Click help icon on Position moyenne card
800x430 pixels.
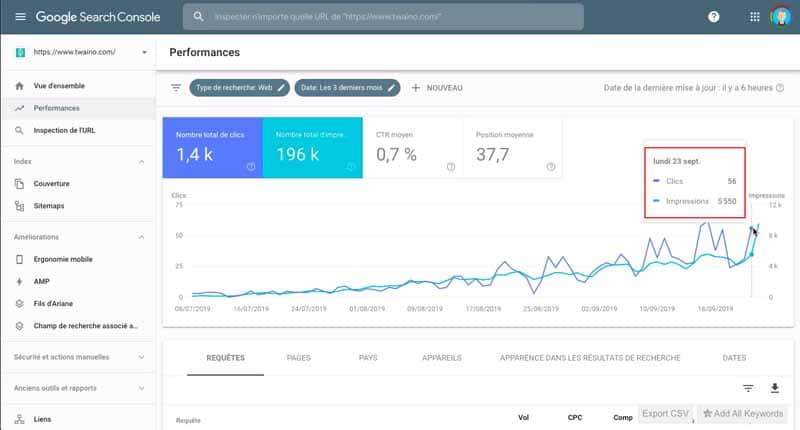551,167
